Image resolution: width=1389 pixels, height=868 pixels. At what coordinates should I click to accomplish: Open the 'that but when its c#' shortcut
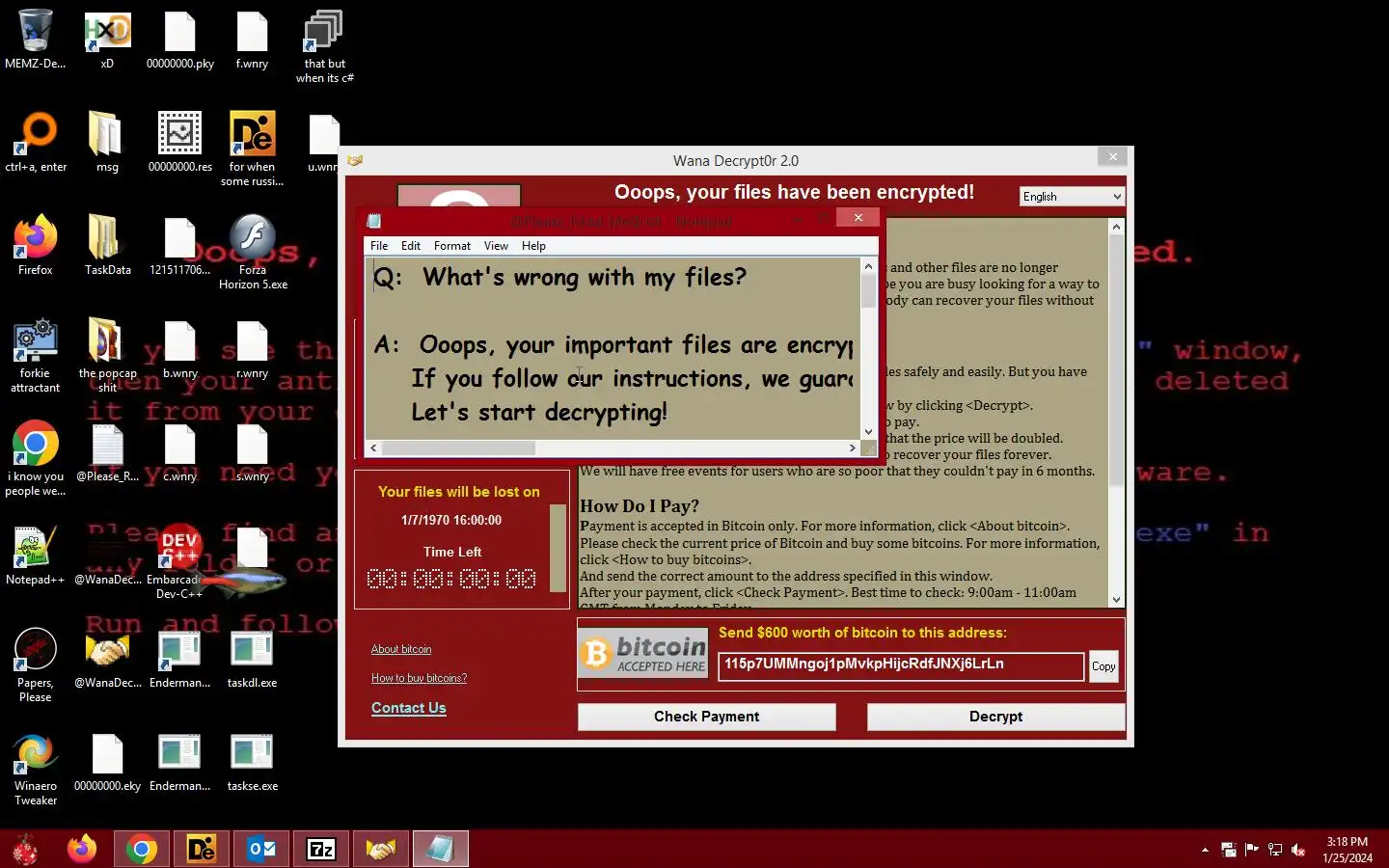tap(324, 46)
